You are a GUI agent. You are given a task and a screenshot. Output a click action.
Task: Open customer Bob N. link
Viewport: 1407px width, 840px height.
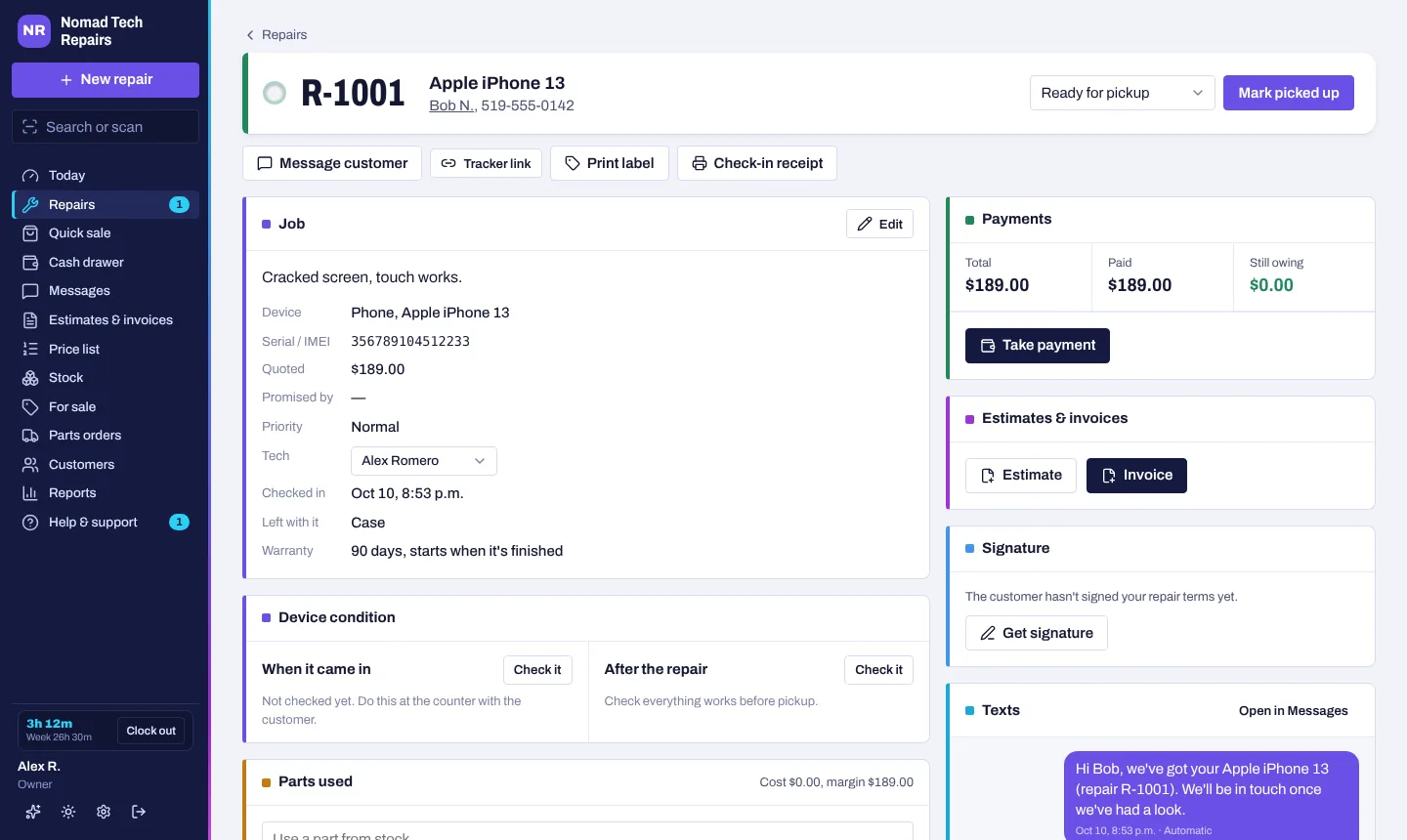coord(453,105)
